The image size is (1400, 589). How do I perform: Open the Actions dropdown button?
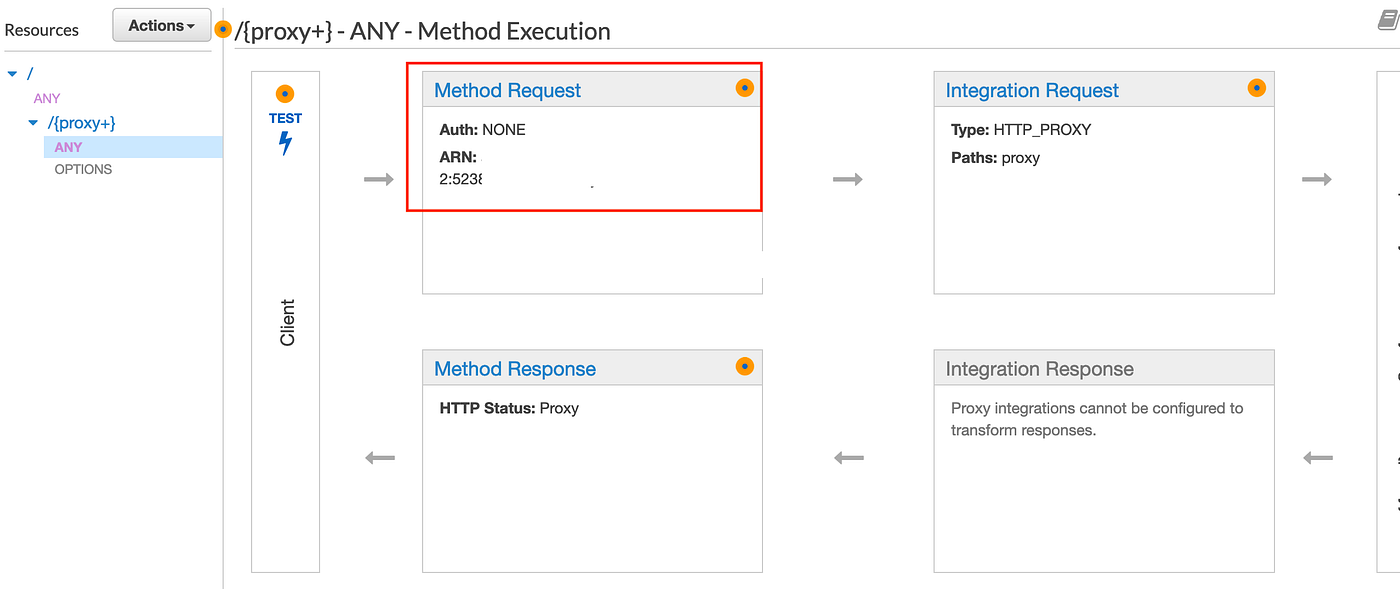pos(161,25)
